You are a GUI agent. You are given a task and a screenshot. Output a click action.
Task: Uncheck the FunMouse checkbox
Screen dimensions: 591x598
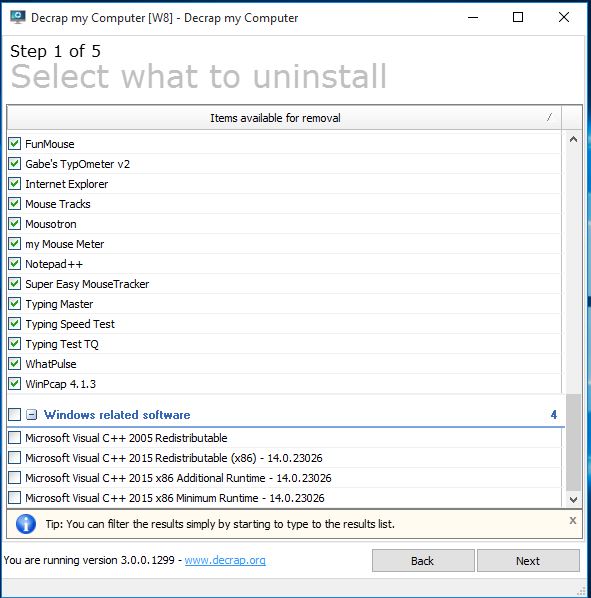14,144
